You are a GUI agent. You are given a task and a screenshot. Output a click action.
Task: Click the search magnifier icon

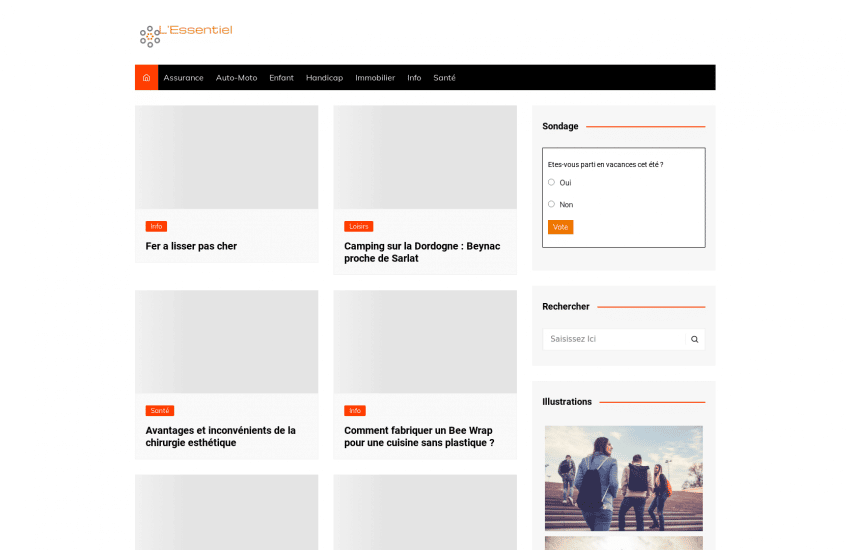point(694,339)
